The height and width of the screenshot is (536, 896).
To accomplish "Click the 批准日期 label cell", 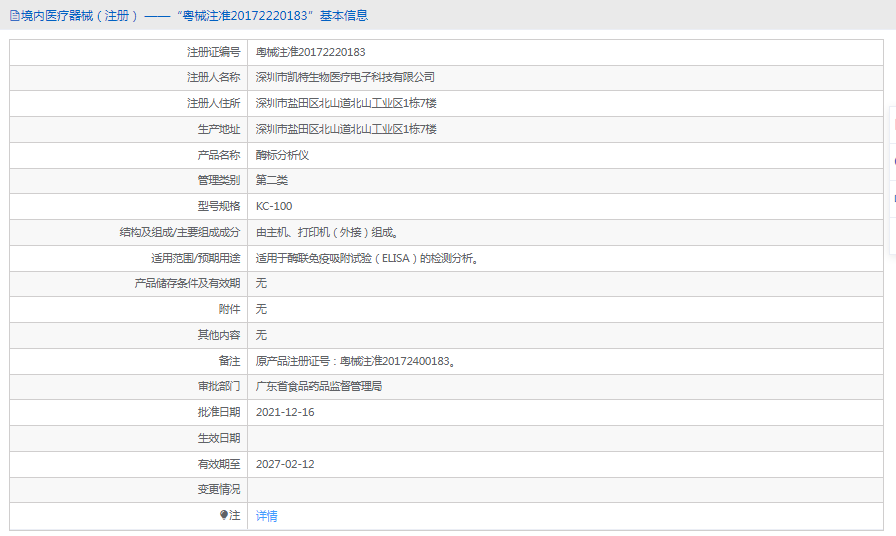I will tap(129, 413).
